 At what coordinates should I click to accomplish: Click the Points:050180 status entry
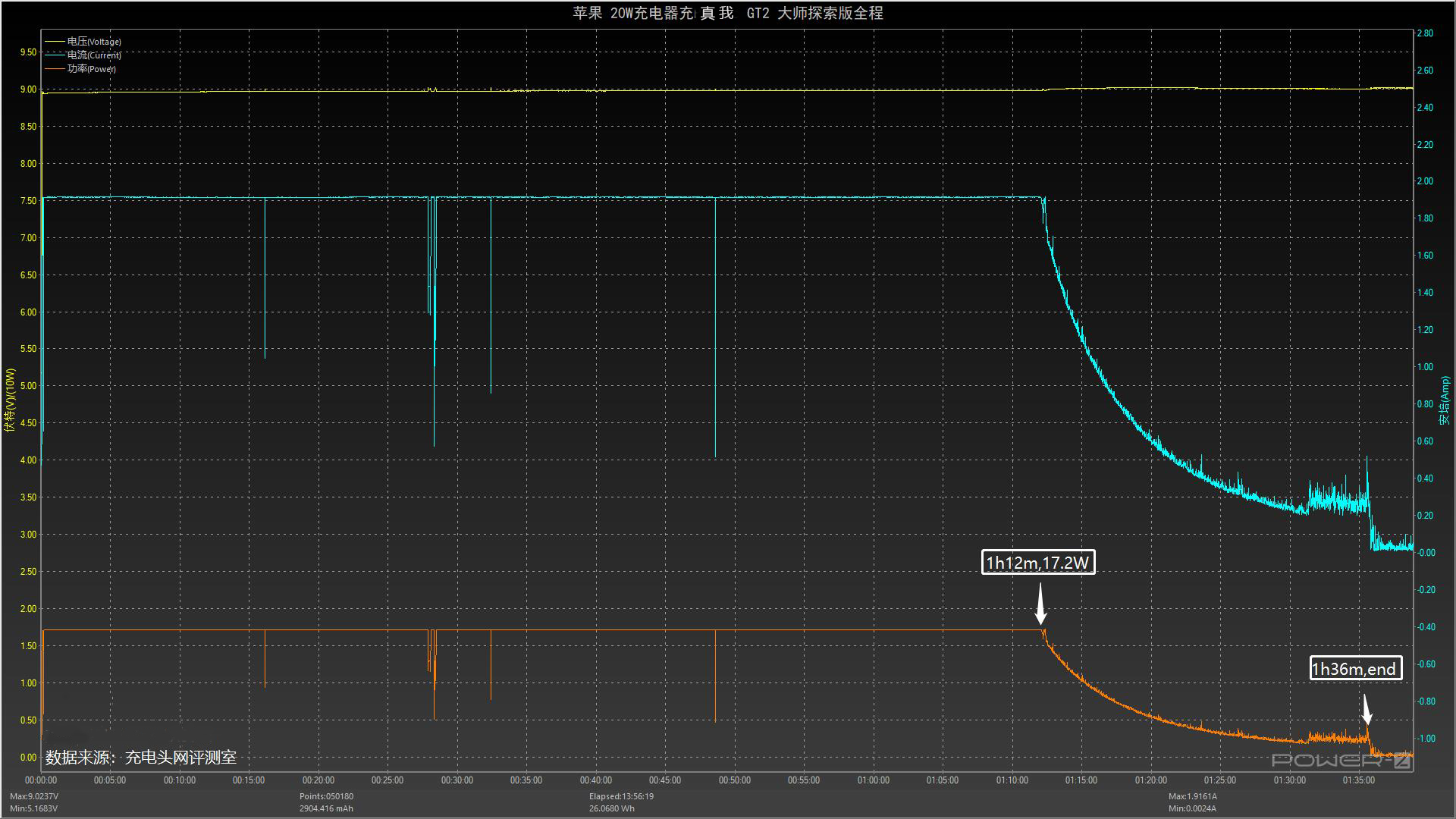[326, 796]
